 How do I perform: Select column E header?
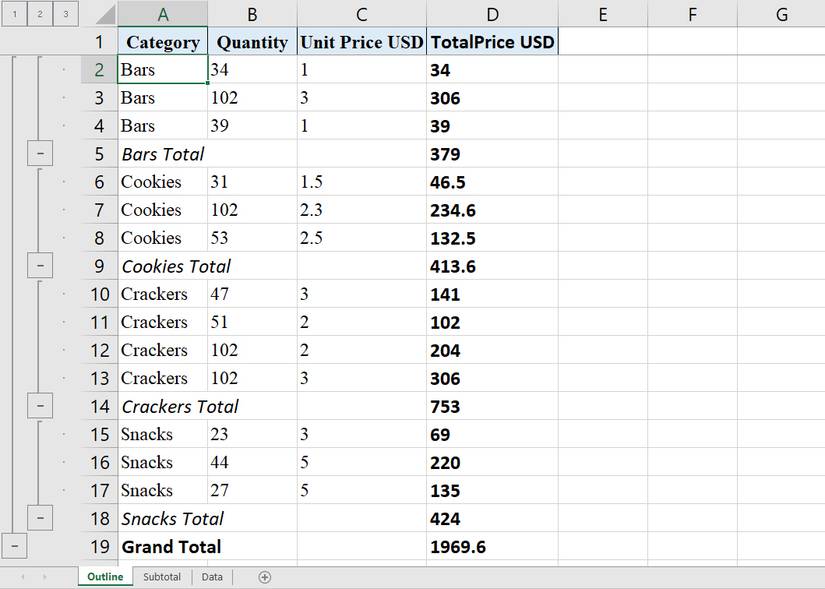tap(603, 14)
